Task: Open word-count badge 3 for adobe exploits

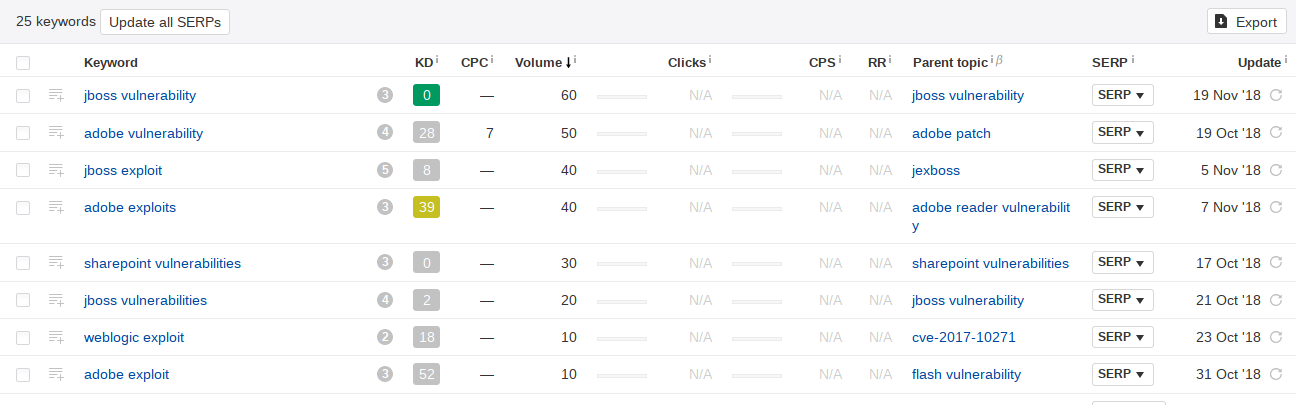Action: (385, 207)
